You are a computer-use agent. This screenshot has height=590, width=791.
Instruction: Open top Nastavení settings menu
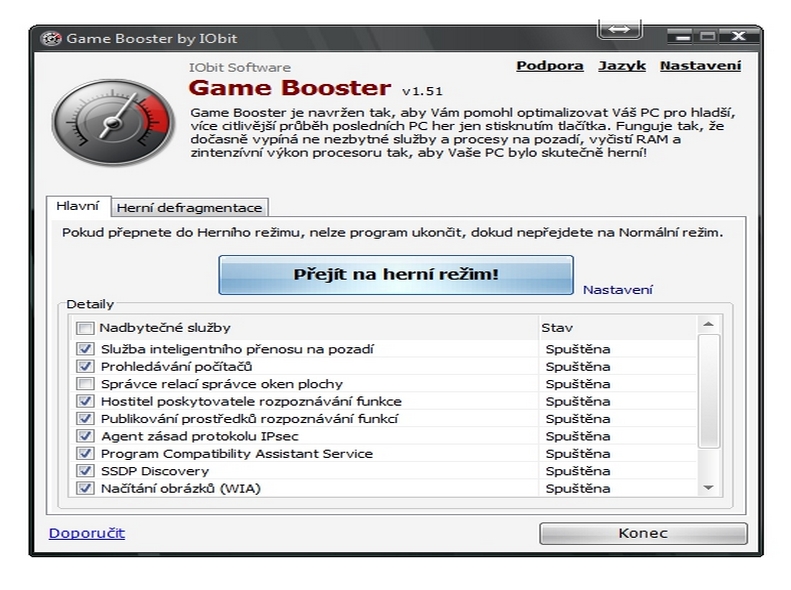[701, 66]
